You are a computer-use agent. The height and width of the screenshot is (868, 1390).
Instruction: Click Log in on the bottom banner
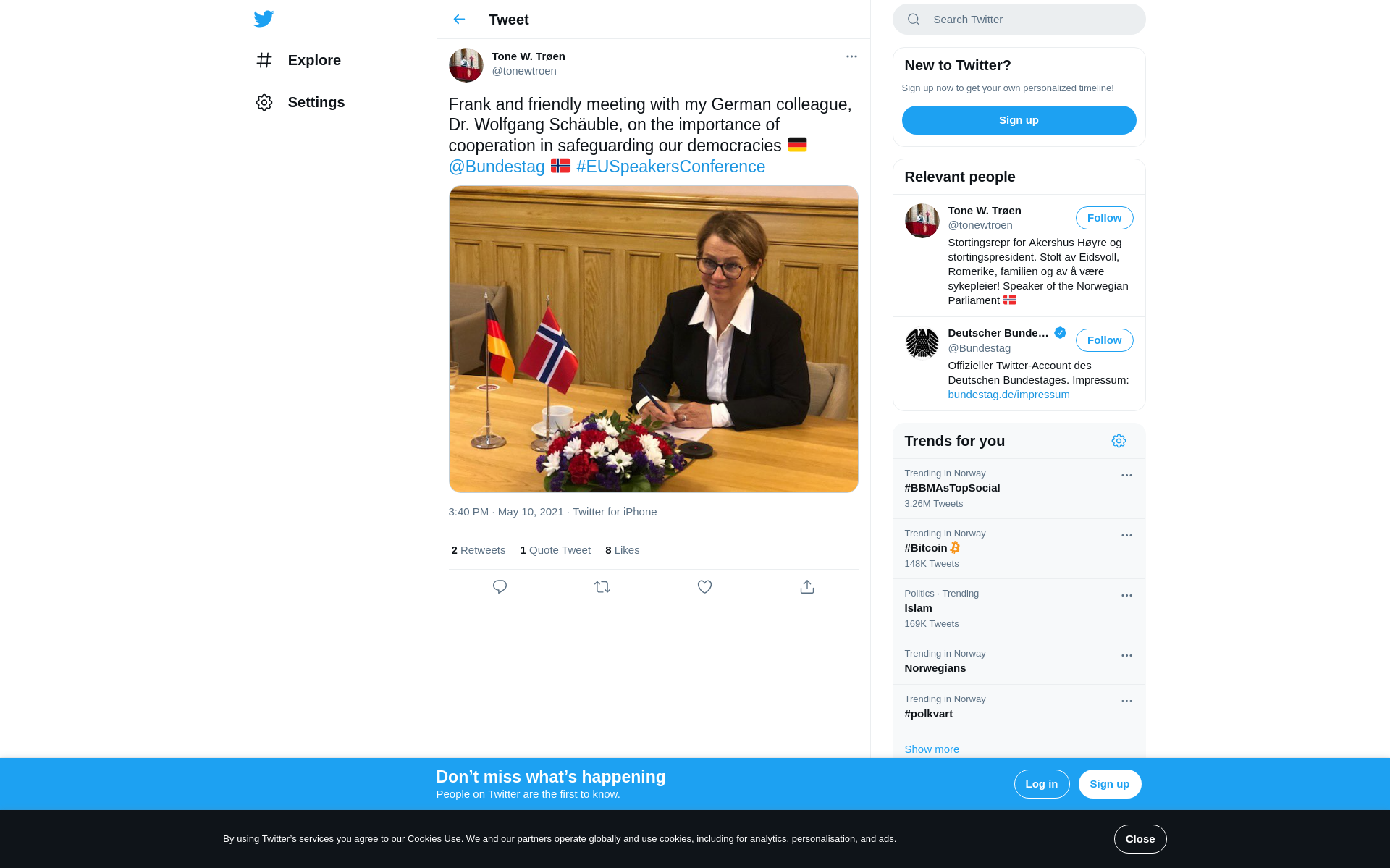(1041, 784)
